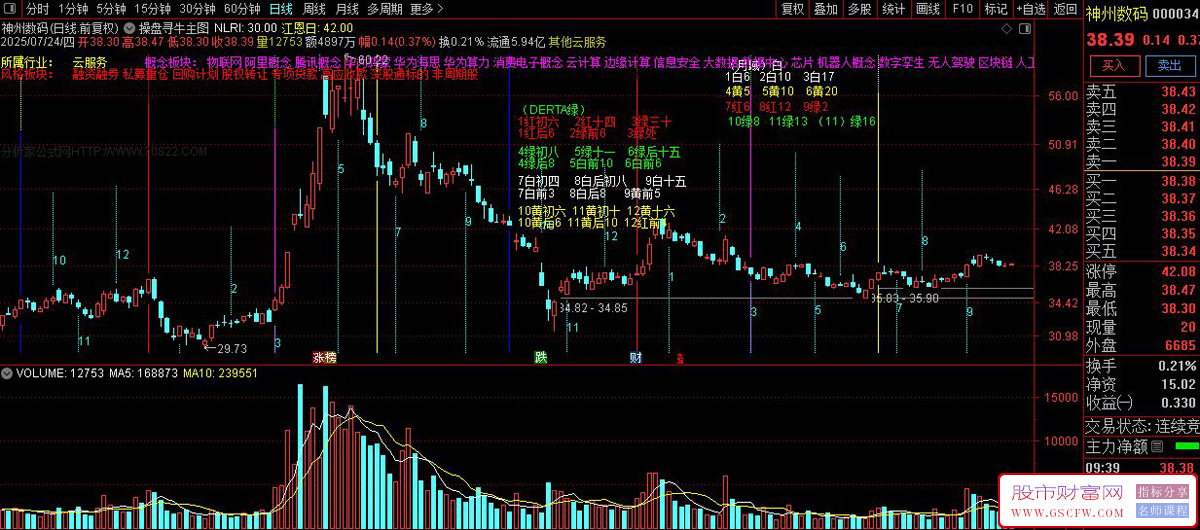This screenshot has width=1200, height=530.
Task: Select the 周线 weekly tab
Action: coord(314,9)
